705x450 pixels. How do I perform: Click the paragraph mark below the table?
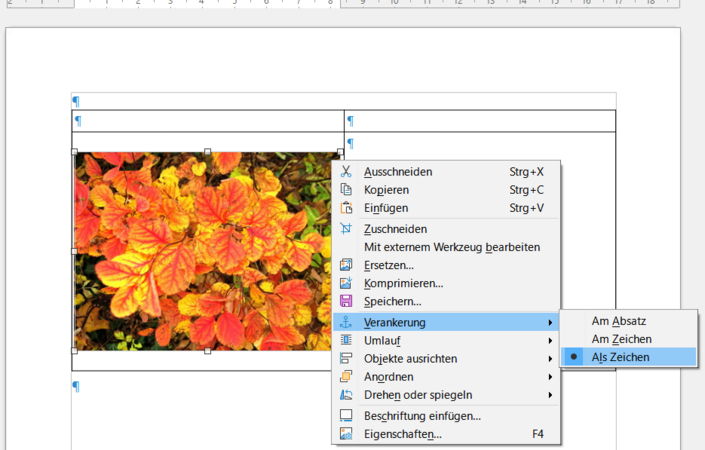pos(76,386)
